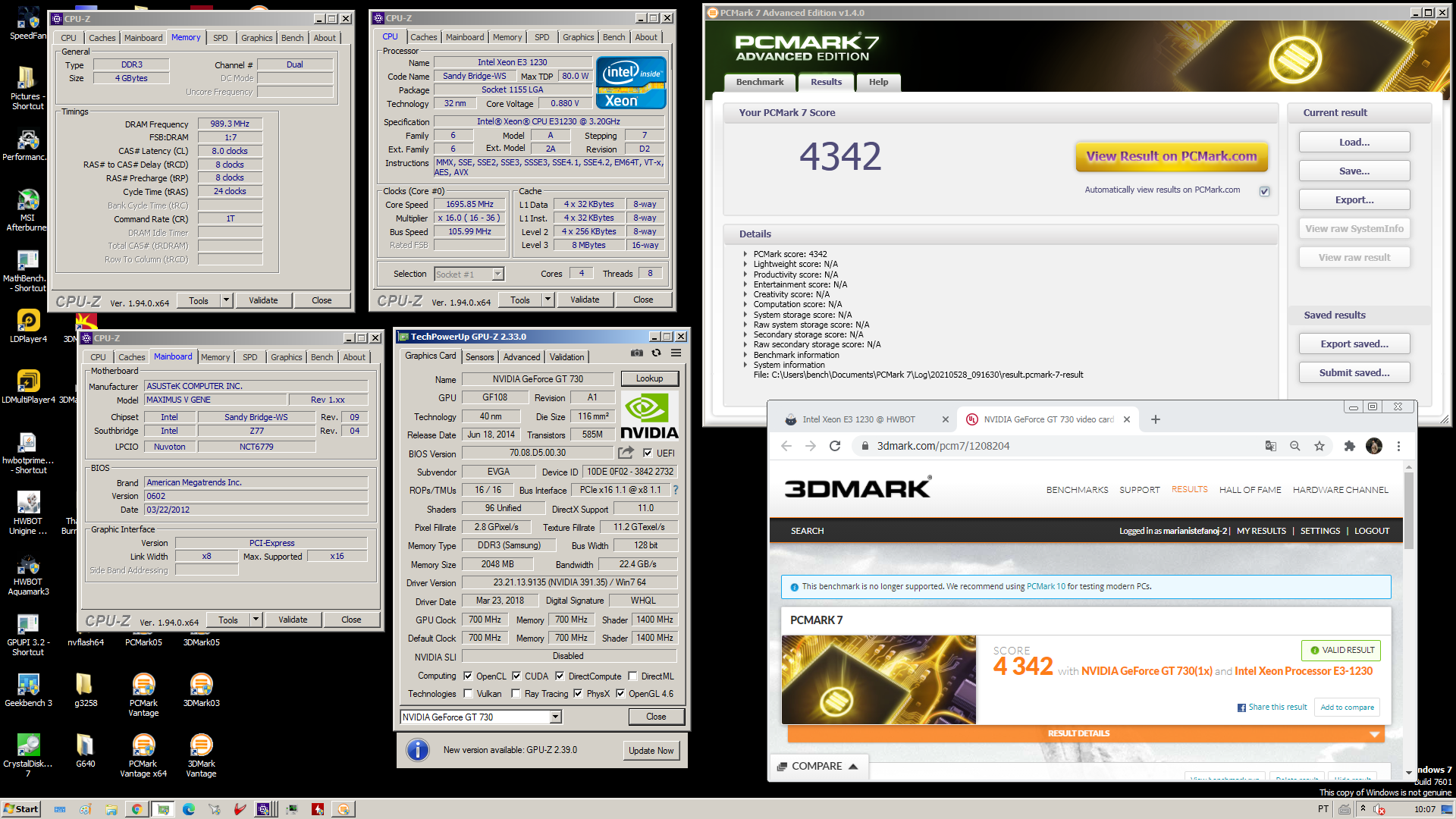
Task: Take a GPU-Z screenshot with the camera icon
Action: tap(637, 353)
